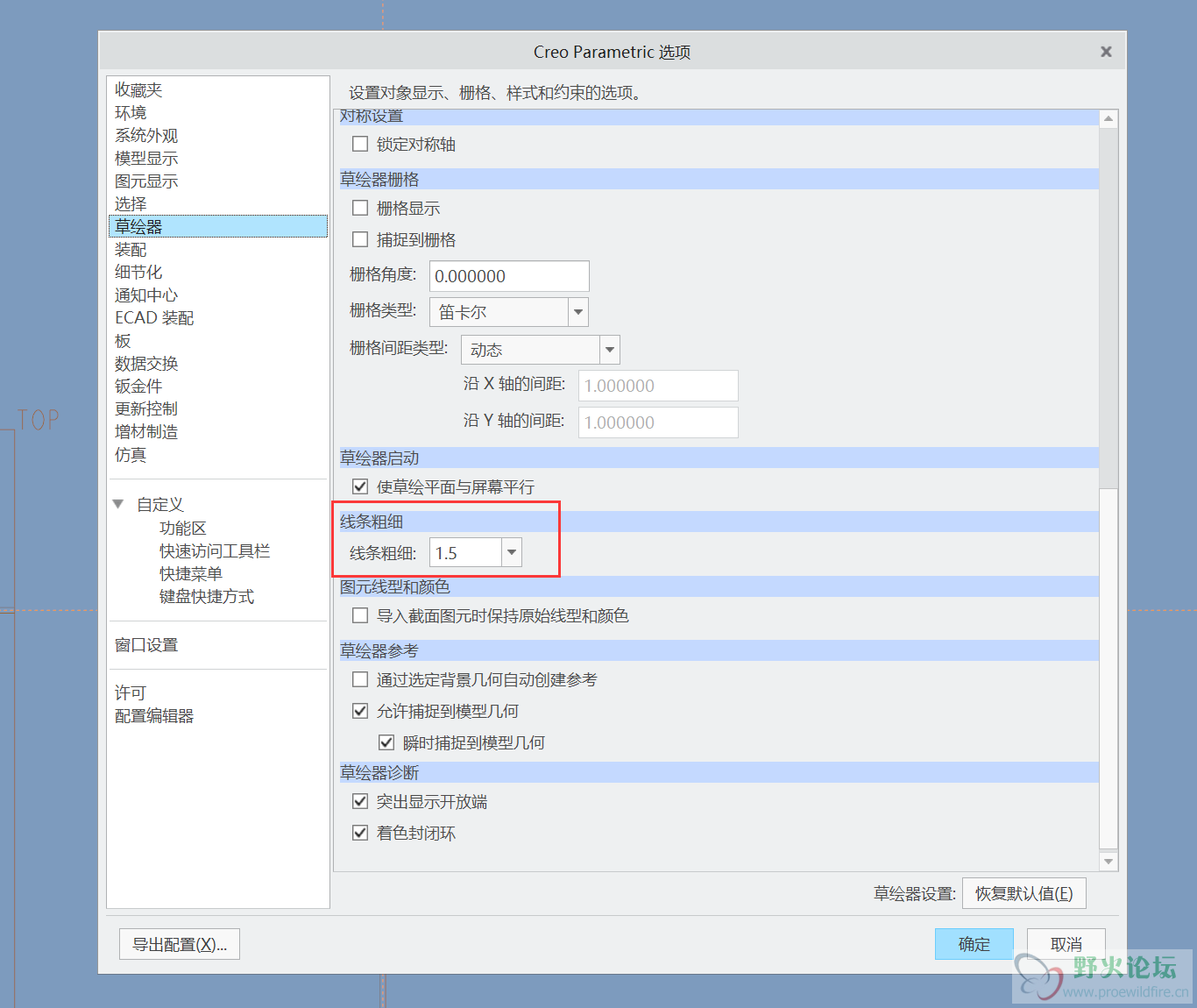Uncheck 瞬时捕捉到模型几何

[386, 742]
